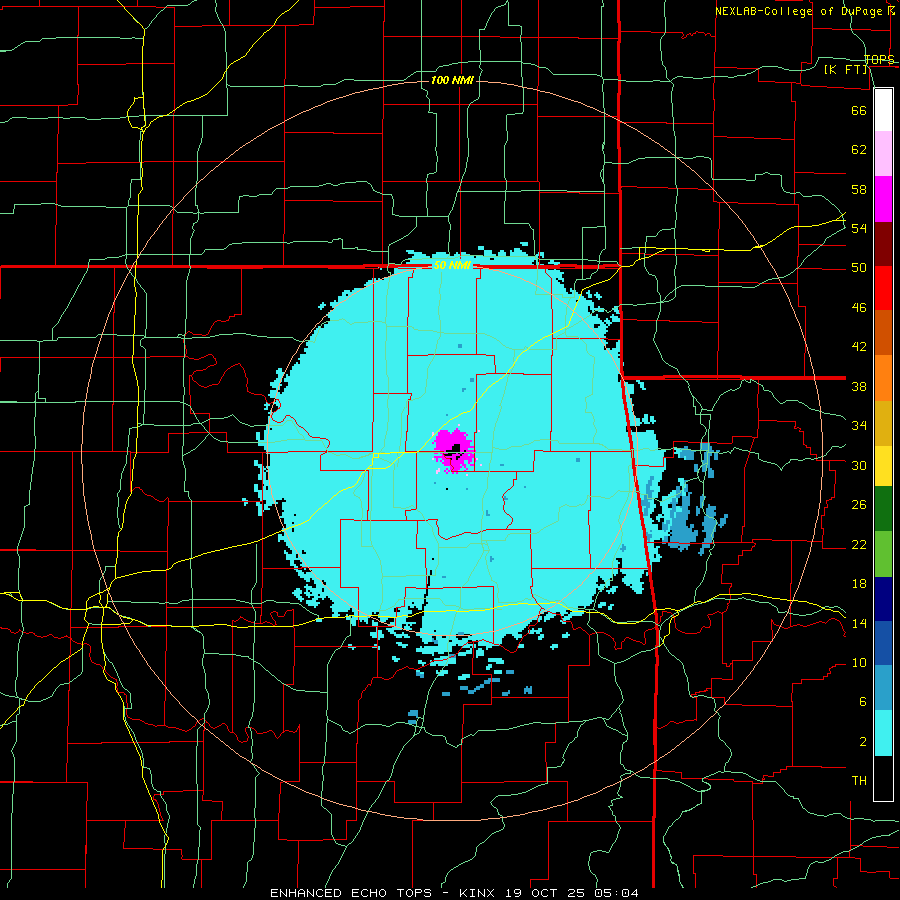Click the gold 38 kft legend swatch
900x900 pixels.
(883, 424)
